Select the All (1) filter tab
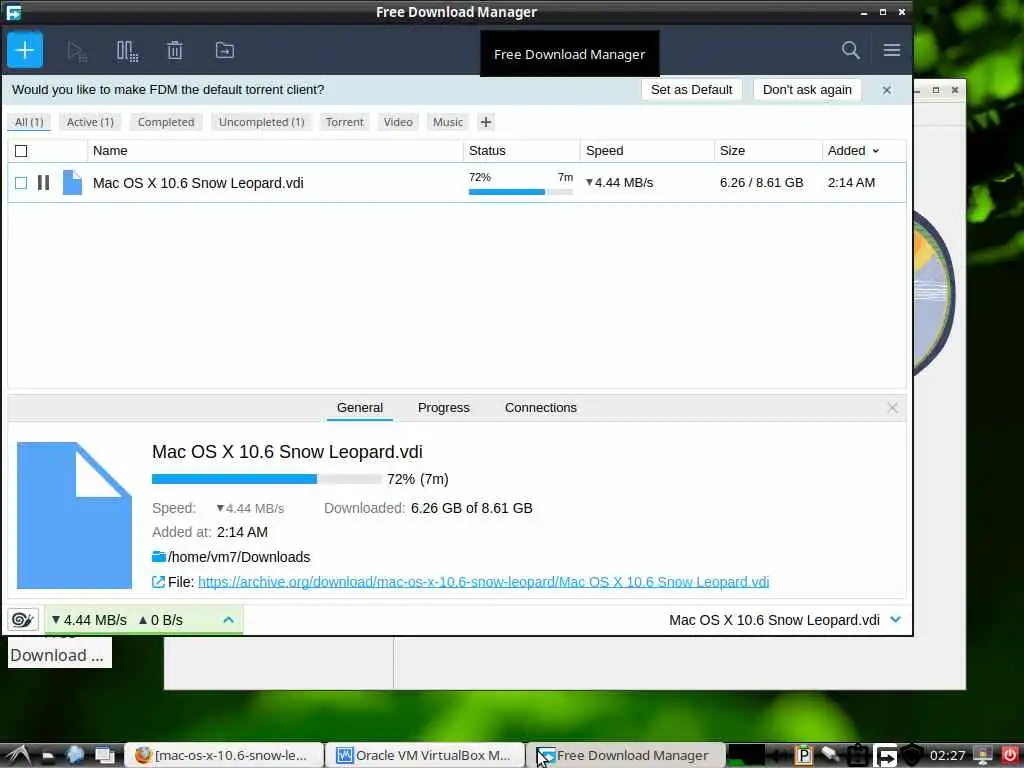The image size is (1024, 768). 29,122
